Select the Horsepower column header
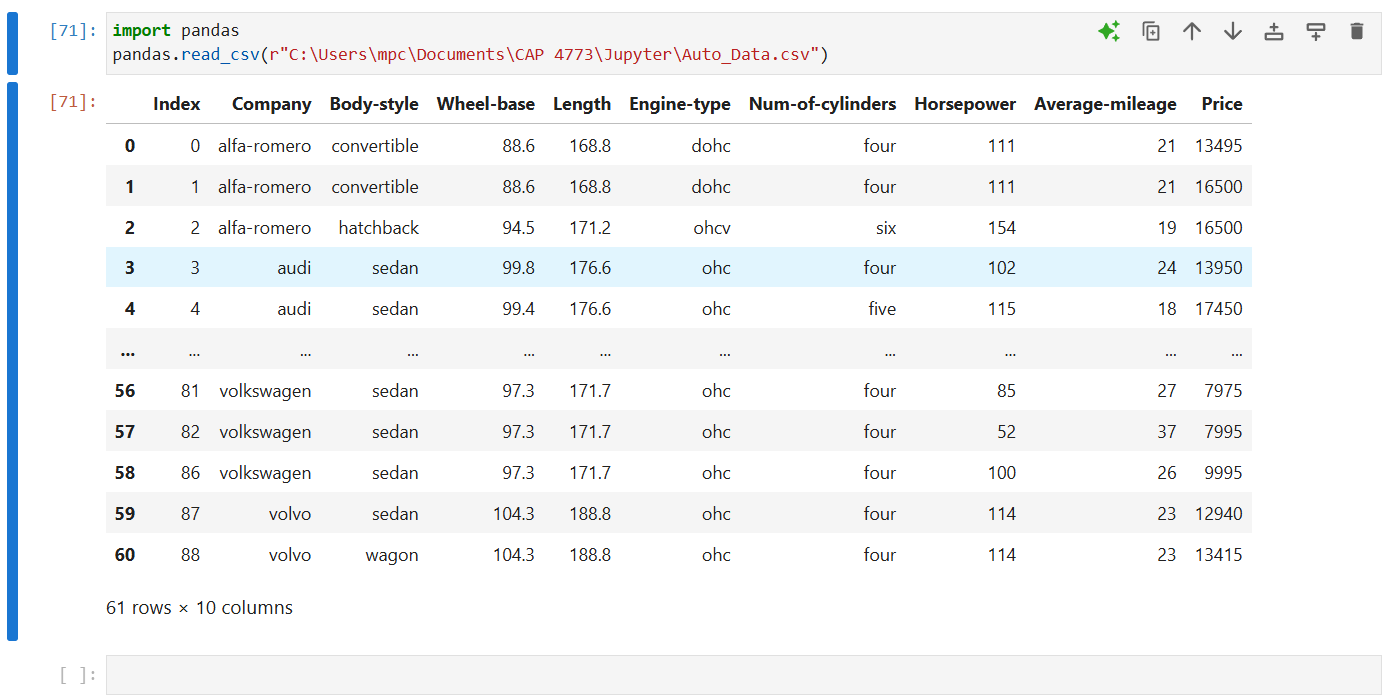The height and width of the screenshot is (697, 1392). coord(965,103)
